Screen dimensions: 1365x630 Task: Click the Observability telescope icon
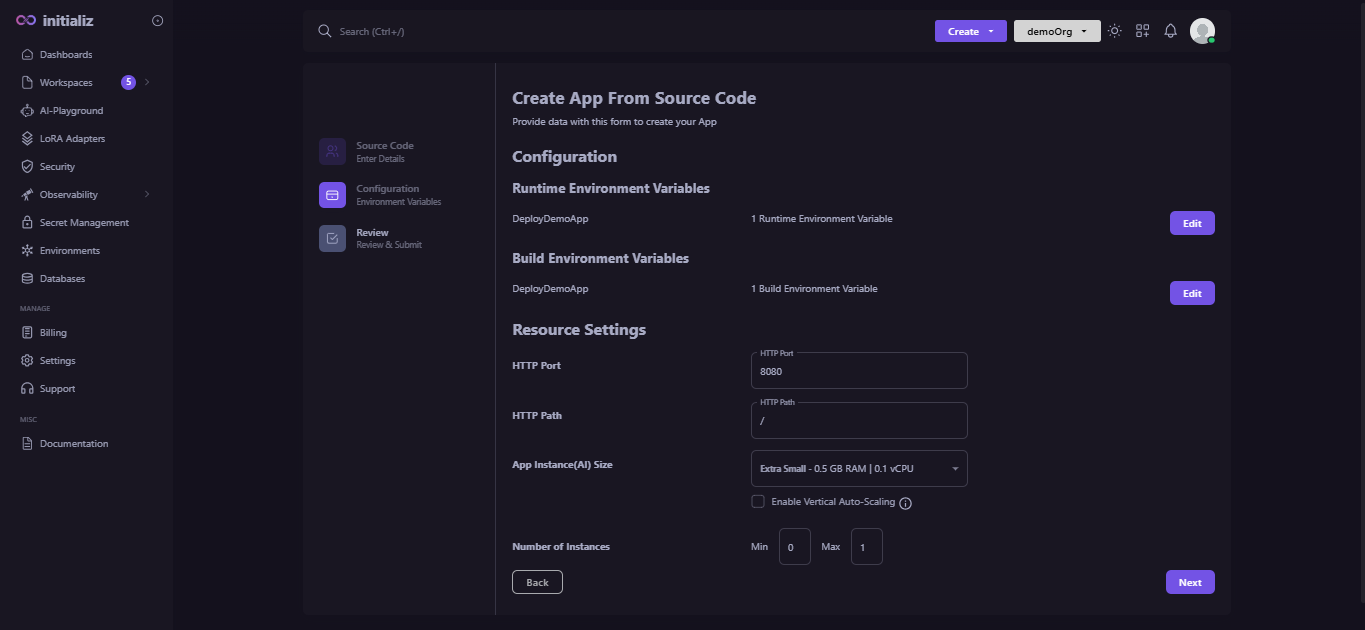(x=28, y=195)
